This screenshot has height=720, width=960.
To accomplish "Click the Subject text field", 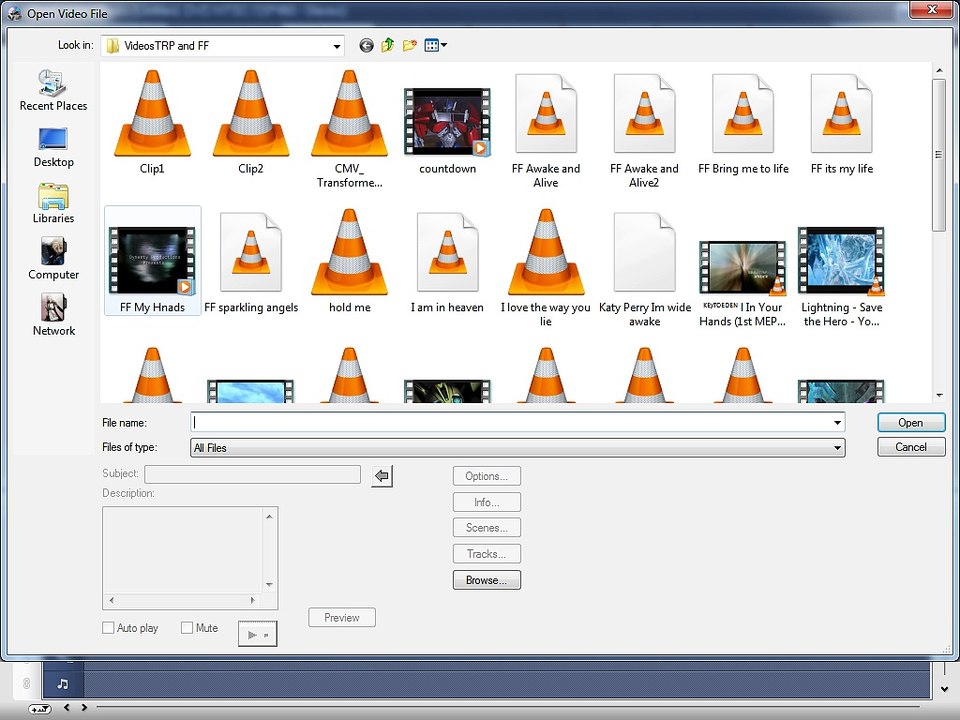I will point(252,474).
